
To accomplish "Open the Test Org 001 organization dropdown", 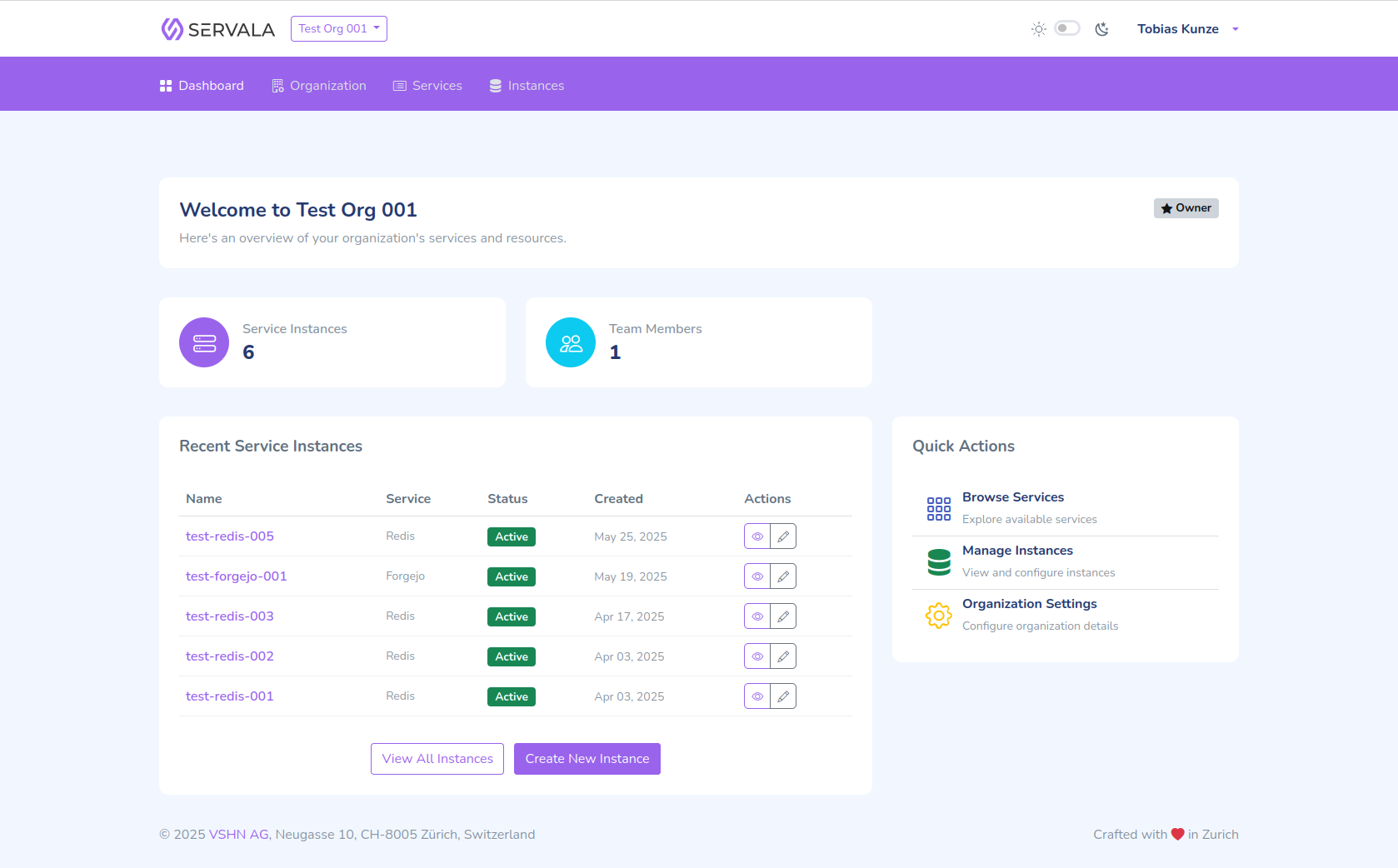I will (338, 28).
